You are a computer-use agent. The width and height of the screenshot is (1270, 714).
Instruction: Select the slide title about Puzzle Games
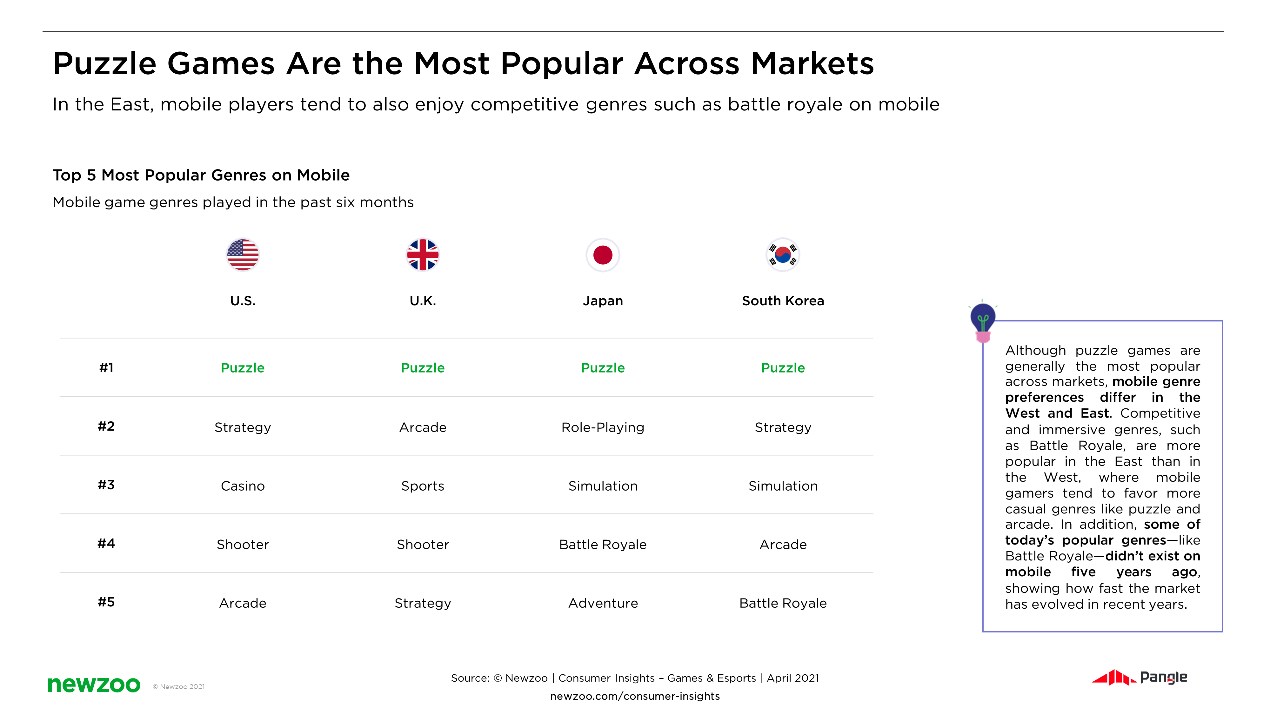click(463, 64)
